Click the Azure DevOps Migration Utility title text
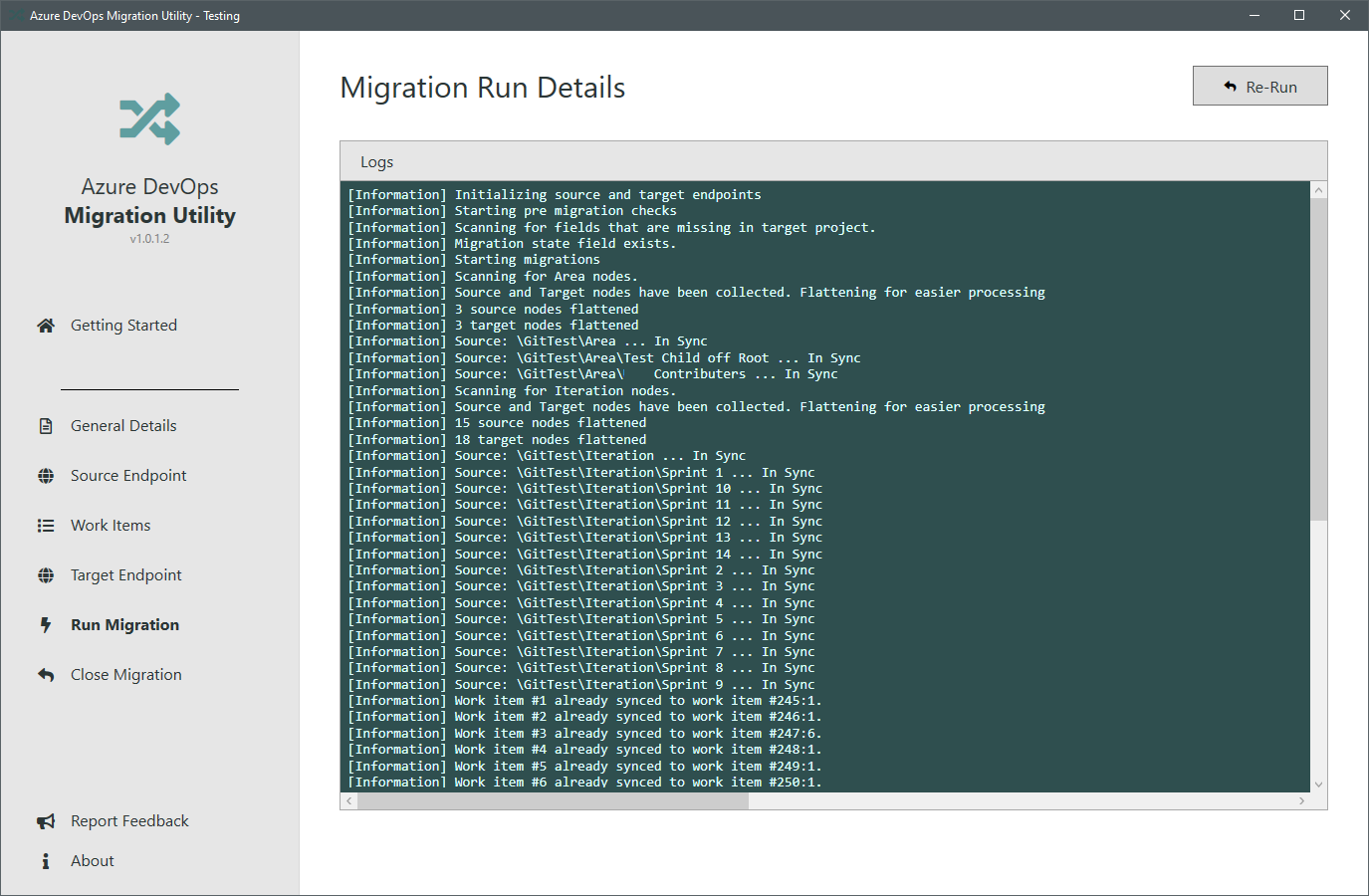The image size is (1369, 896). pyautogui.click(x=149, y=201)
